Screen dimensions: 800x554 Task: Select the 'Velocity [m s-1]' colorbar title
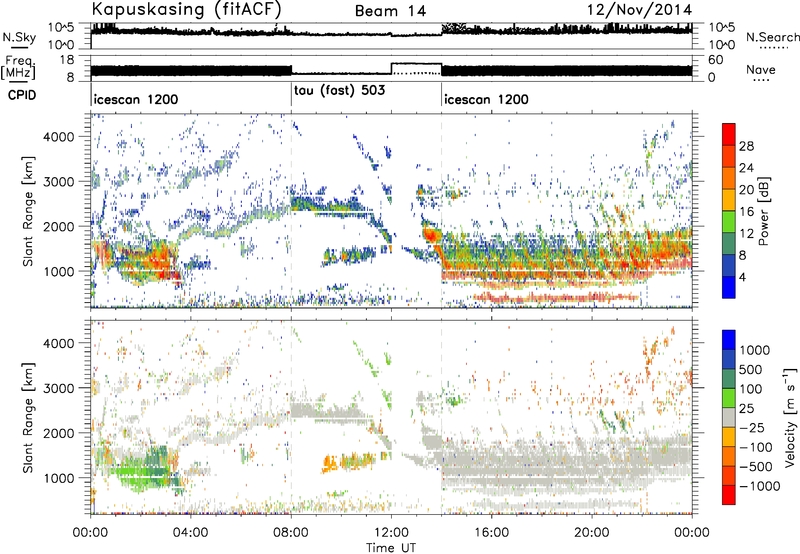[790, 417]
